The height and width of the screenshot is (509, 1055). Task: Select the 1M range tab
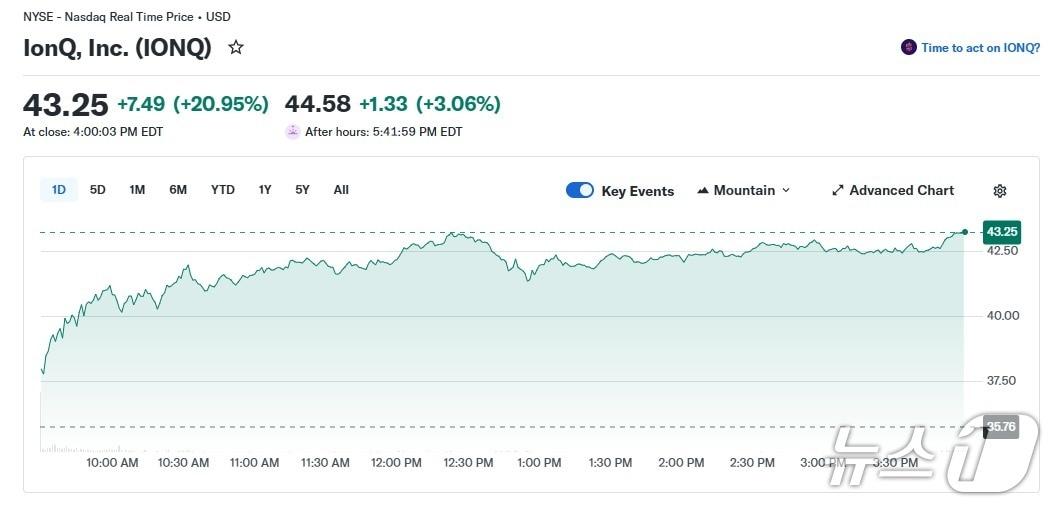click(137, 190)
